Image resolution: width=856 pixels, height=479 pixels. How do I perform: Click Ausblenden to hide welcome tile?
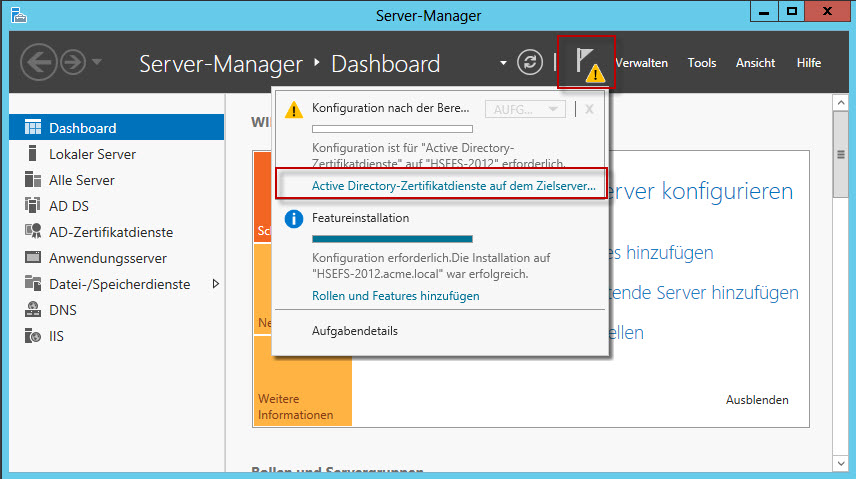(757, 400)
